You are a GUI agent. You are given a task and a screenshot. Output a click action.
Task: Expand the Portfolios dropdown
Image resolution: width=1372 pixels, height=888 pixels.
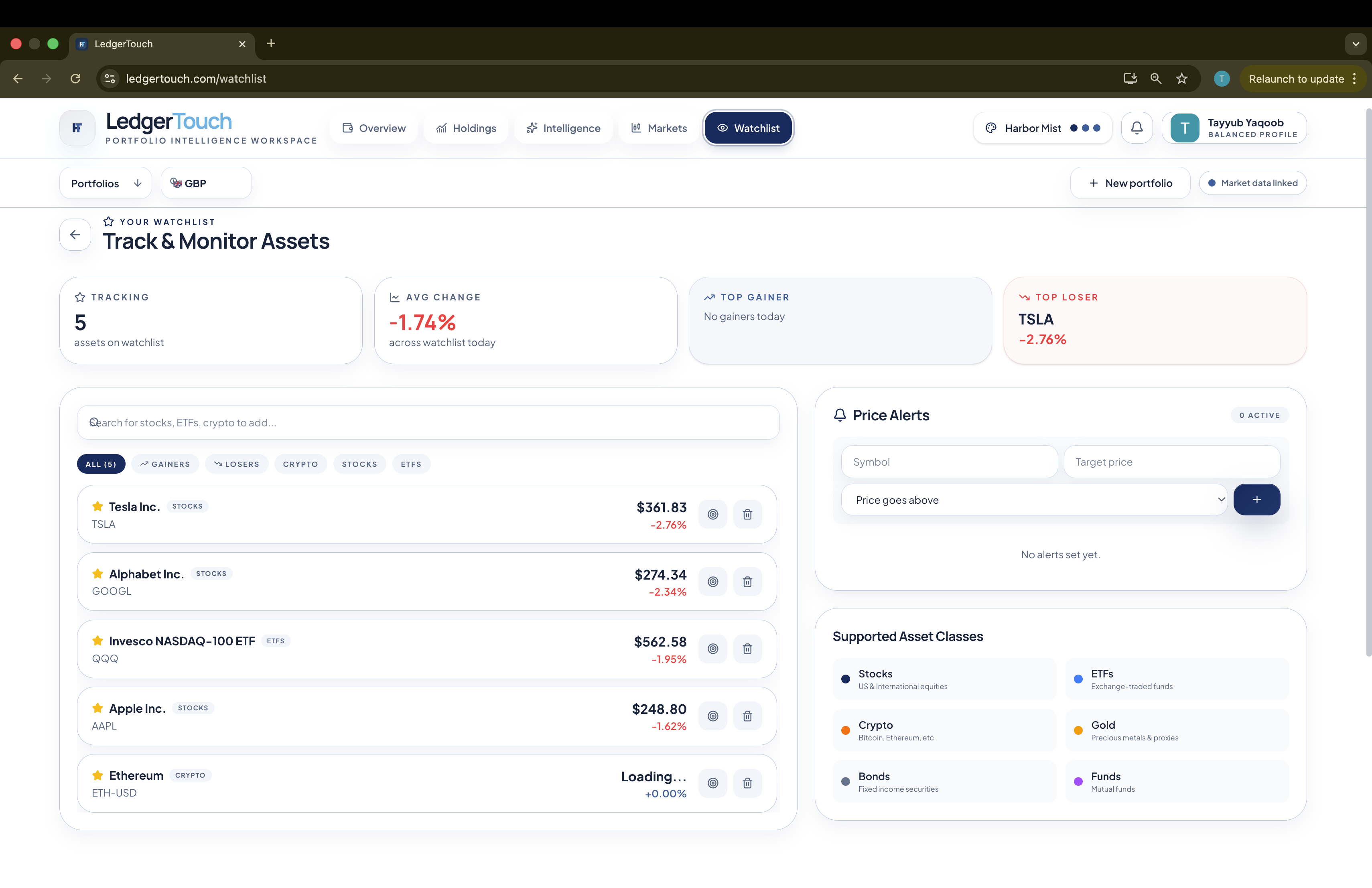tap(106, 183)
